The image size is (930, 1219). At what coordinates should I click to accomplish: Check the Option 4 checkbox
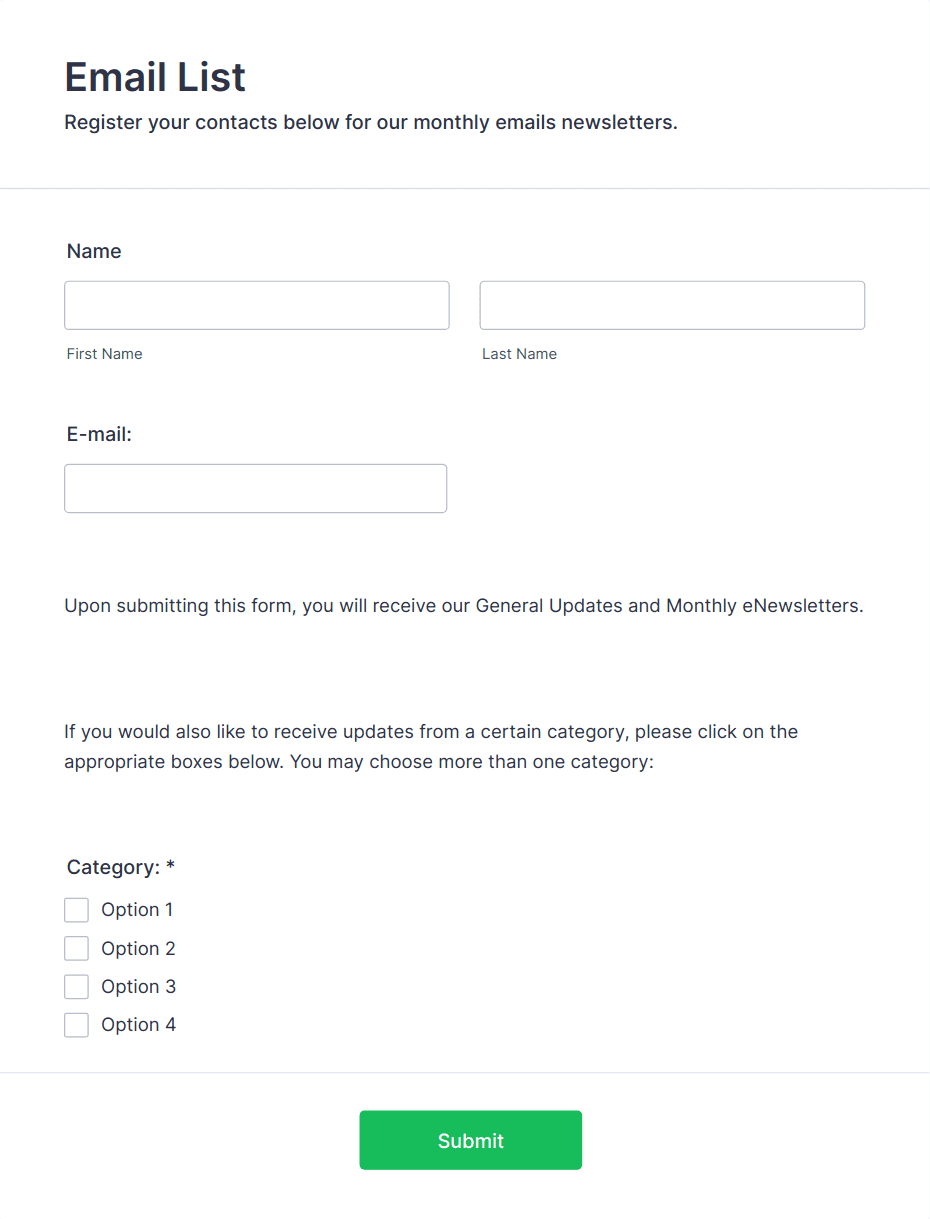coord(77,1024)
